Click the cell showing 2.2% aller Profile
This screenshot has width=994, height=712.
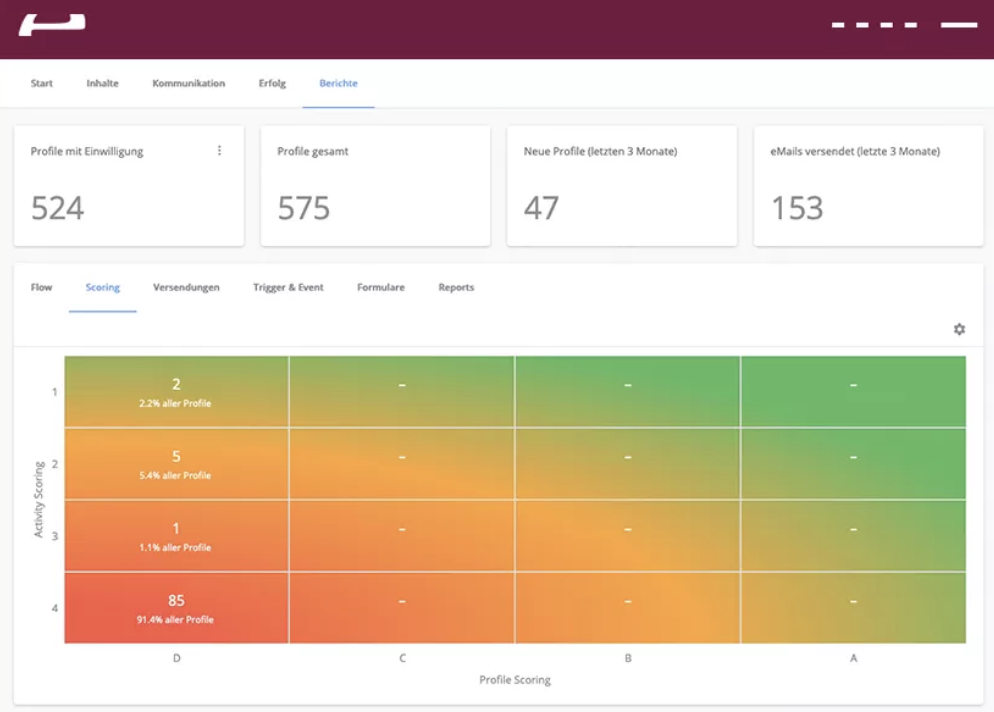coord(176,392)
